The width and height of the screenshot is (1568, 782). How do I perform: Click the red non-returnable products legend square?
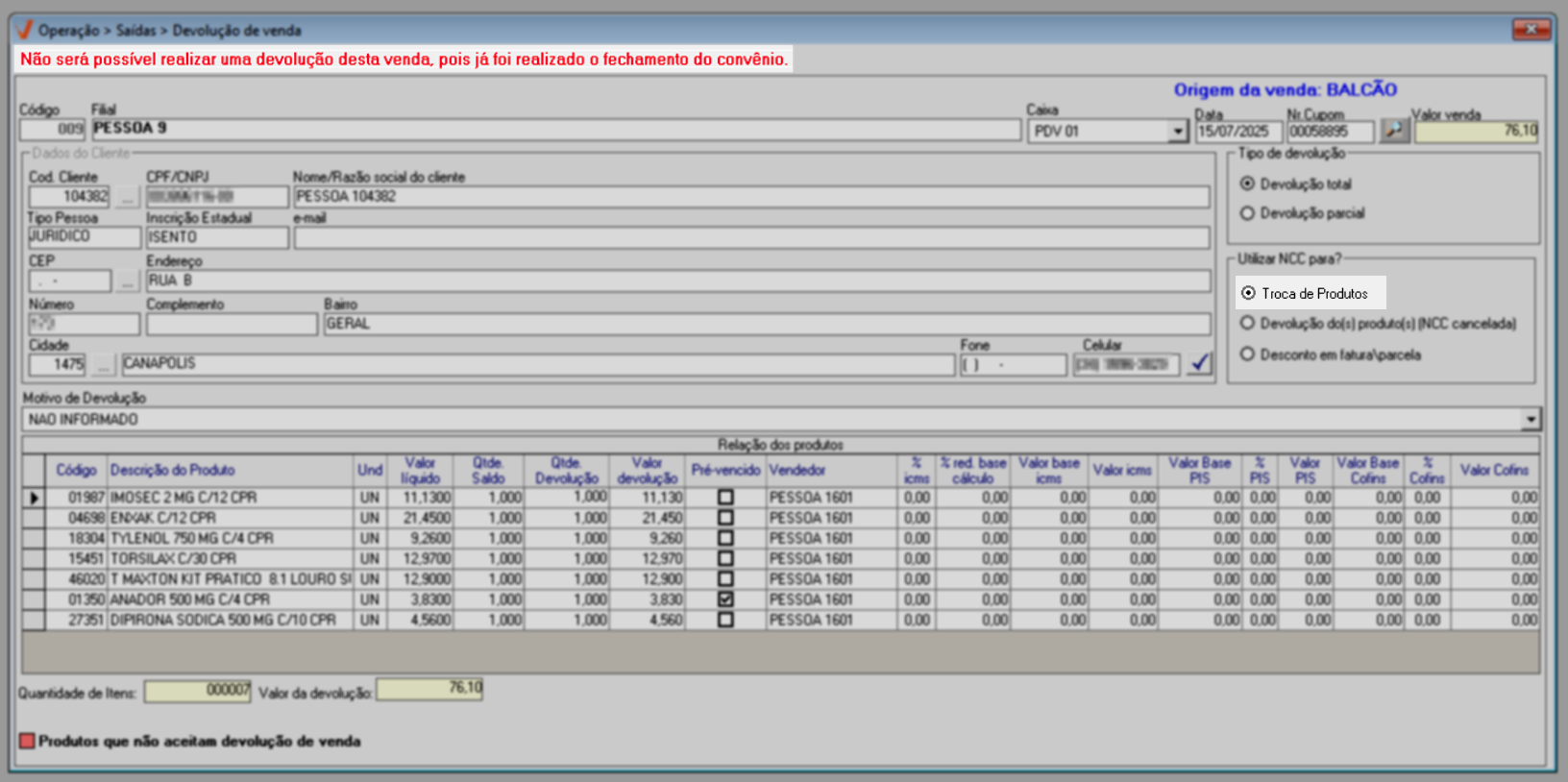[27, 741]
